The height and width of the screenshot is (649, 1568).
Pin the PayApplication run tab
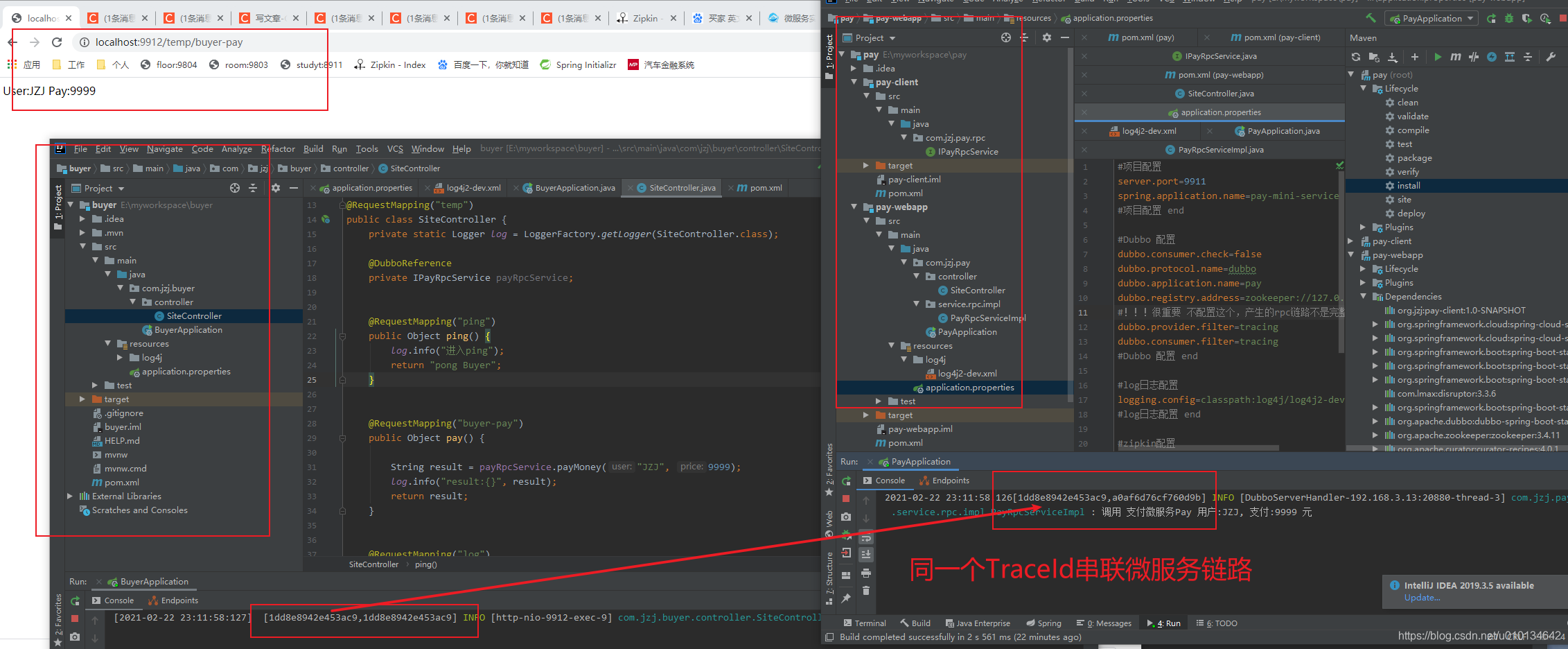(846, 598)
